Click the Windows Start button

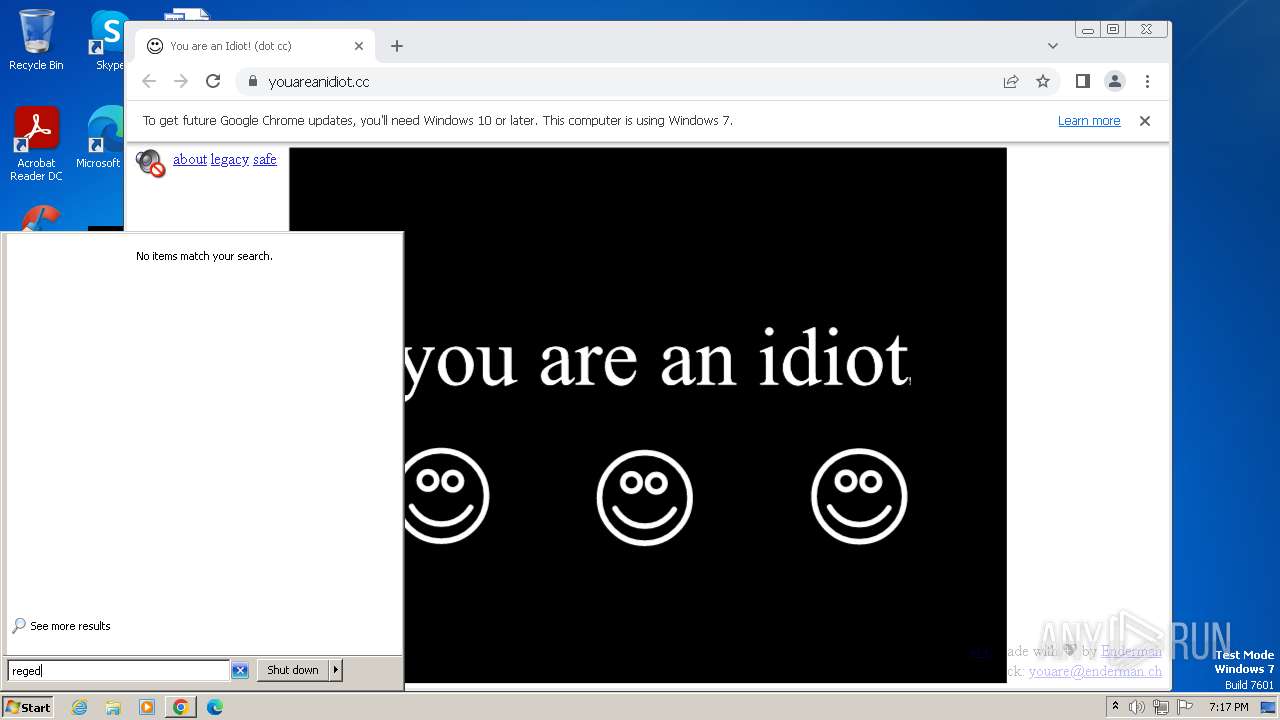(28, 707)
